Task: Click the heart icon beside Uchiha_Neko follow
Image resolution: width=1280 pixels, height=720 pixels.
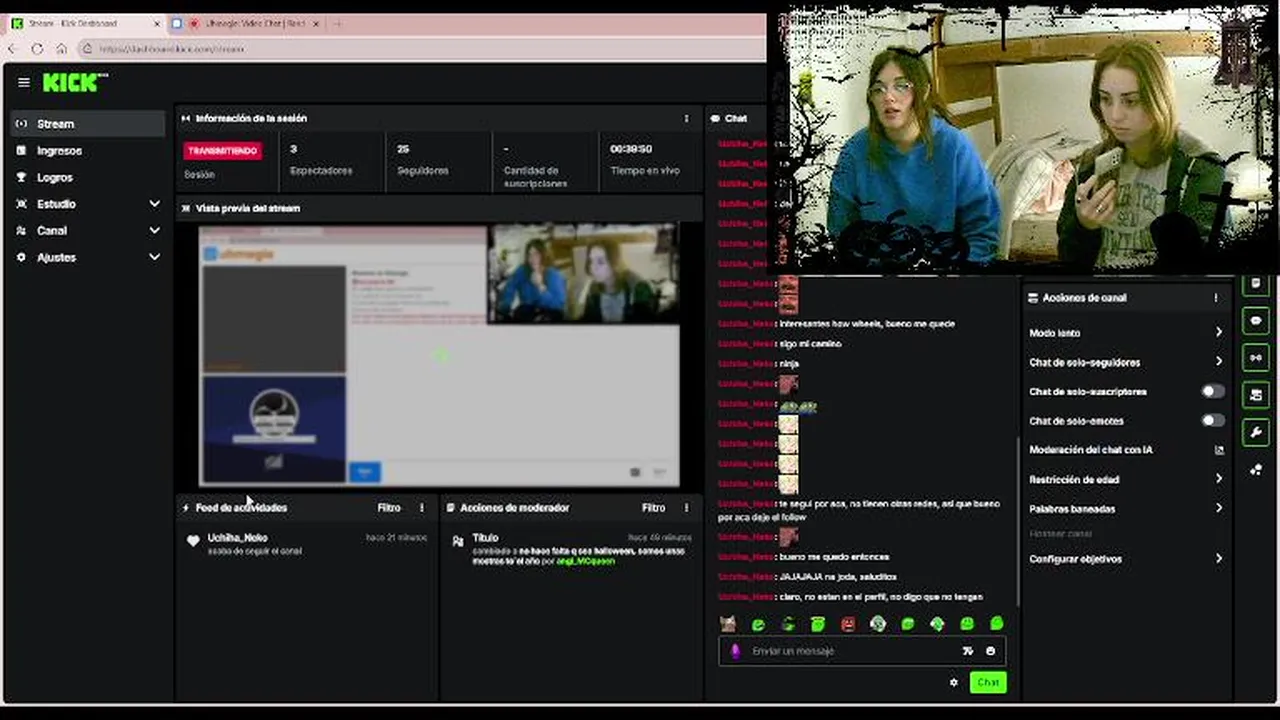Action: point(193,541)
